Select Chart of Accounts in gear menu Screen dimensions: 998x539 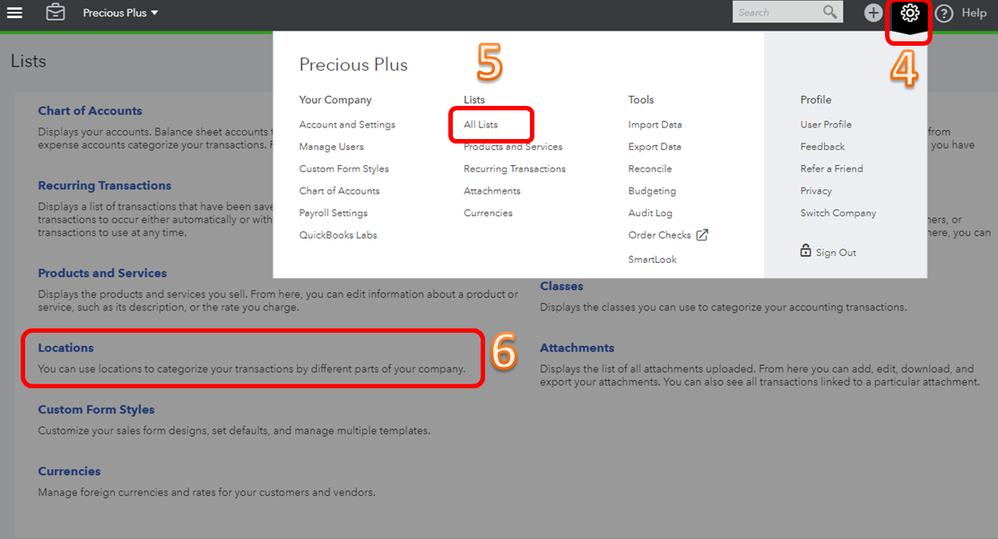pos(339,191)
